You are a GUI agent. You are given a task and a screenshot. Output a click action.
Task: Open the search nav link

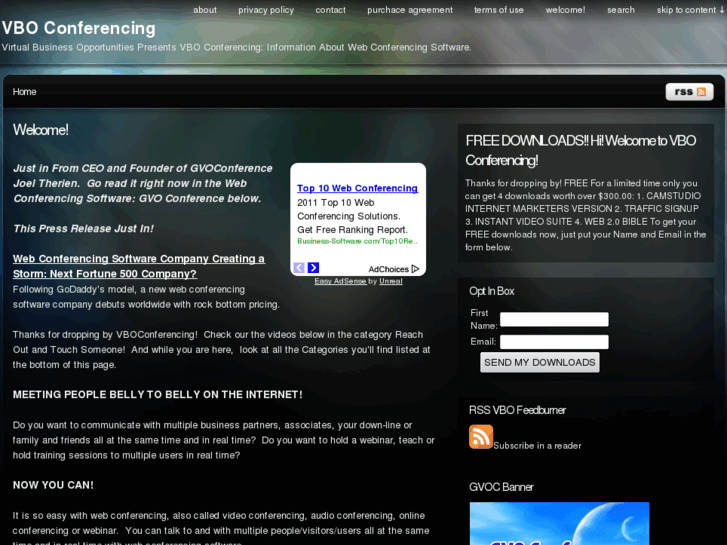621,10
